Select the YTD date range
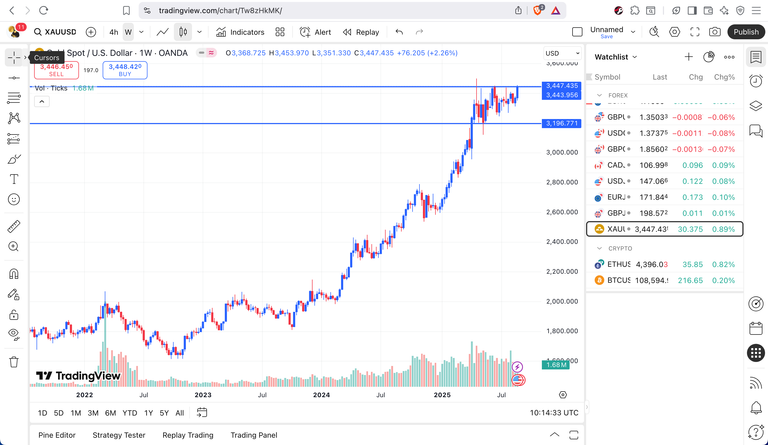 [x=129, y=413]
